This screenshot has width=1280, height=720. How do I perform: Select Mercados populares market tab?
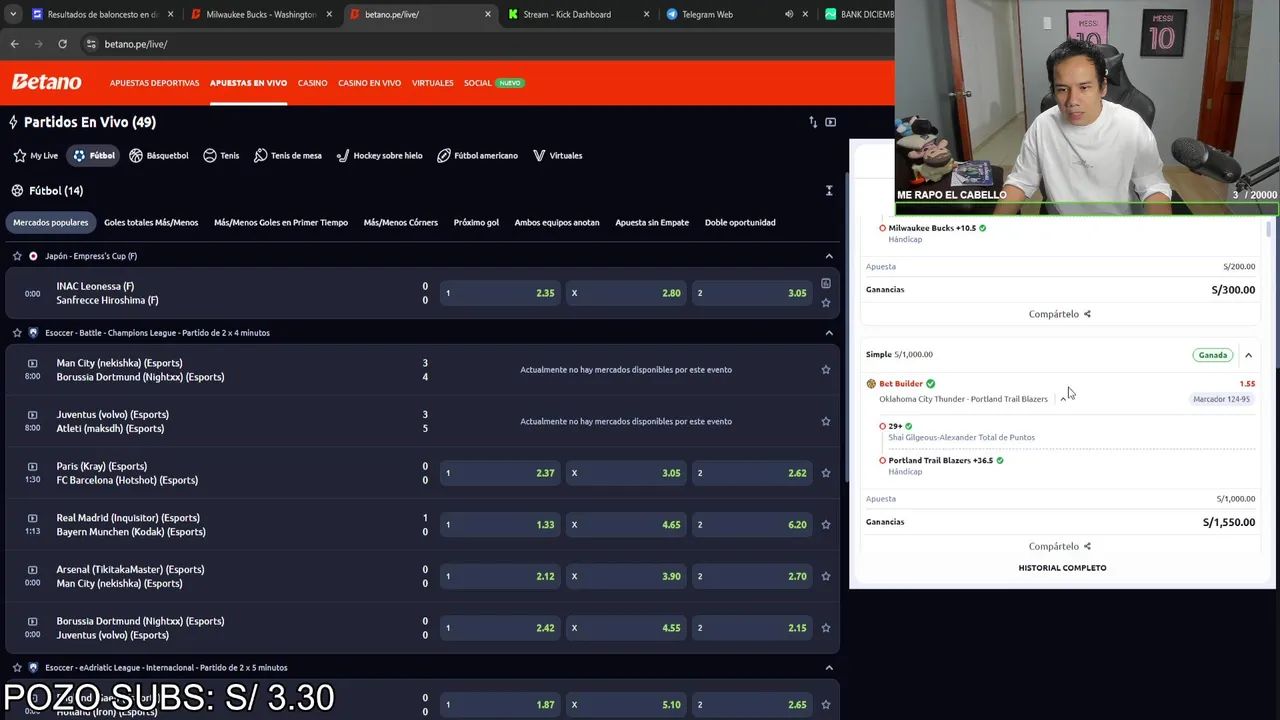(51, 222)
